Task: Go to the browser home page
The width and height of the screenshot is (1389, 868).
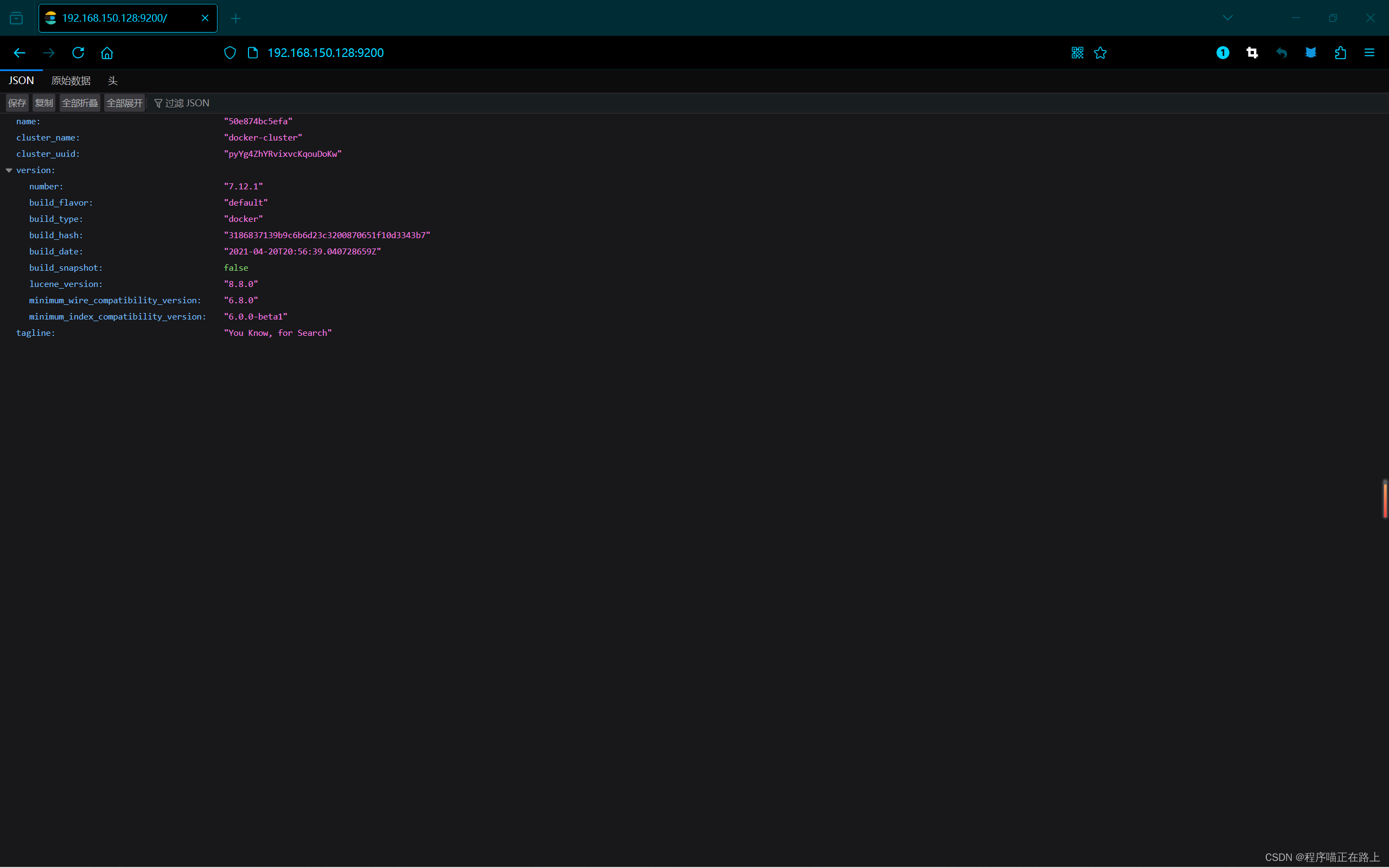Action: coord(107,53)
